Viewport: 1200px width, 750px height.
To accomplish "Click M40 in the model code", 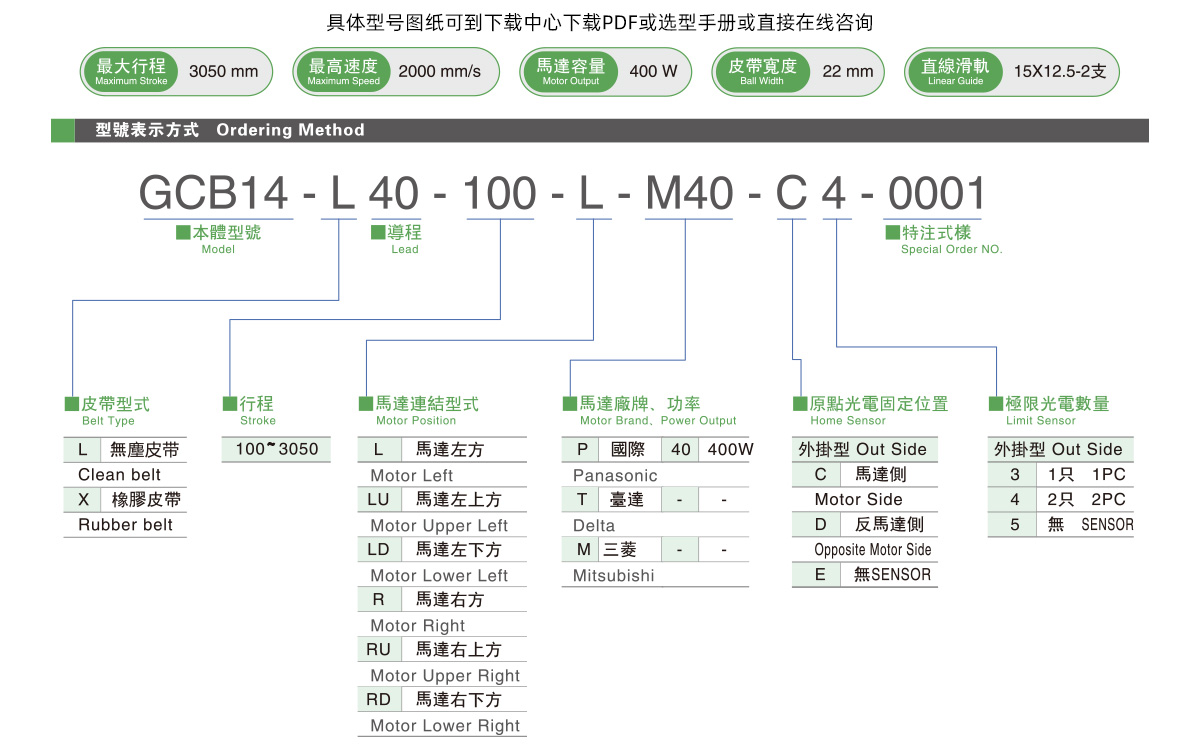I will tap(689, 193).
